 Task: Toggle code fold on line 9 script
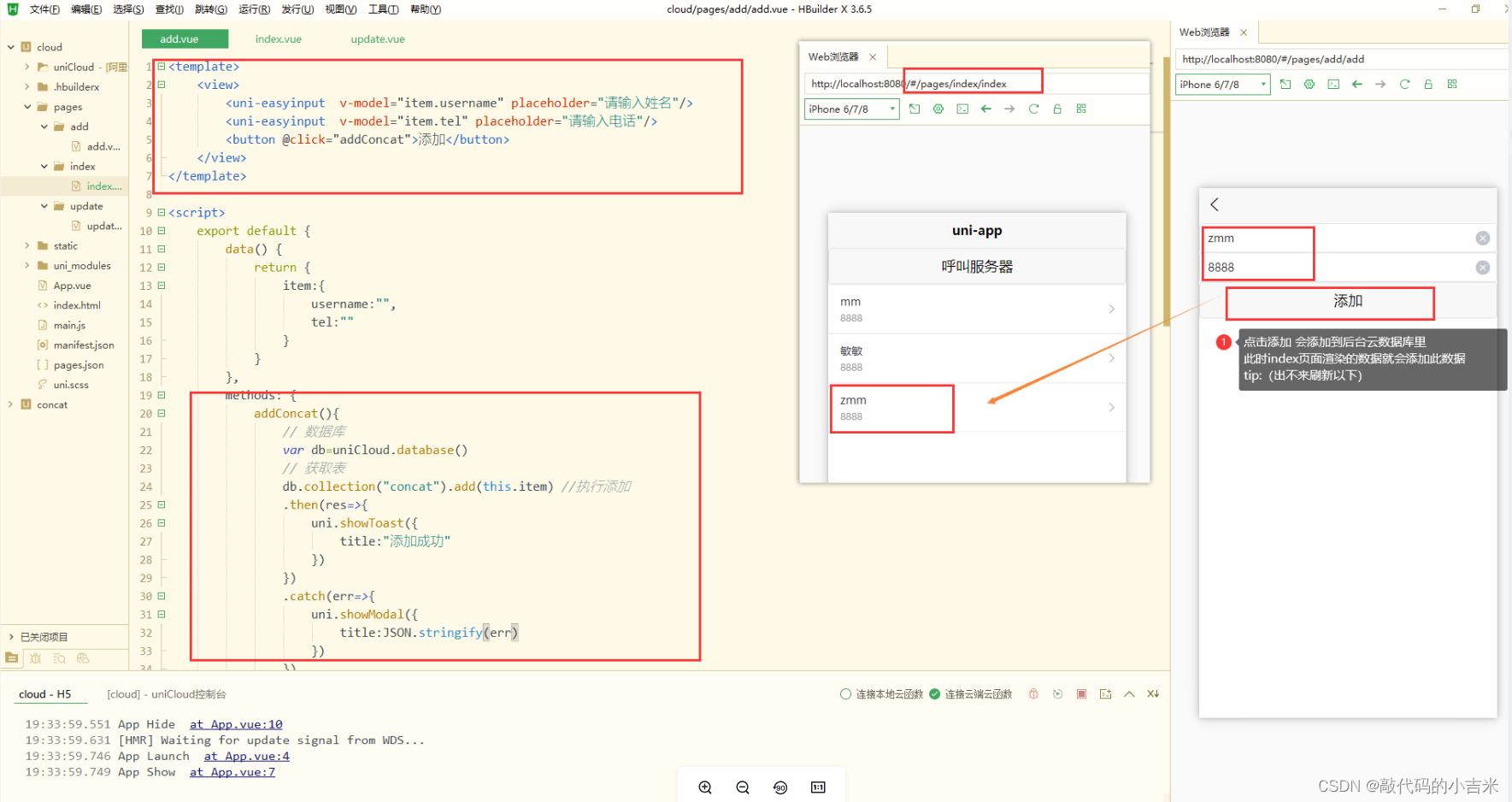pyautogui.click(x=162, y=212)
